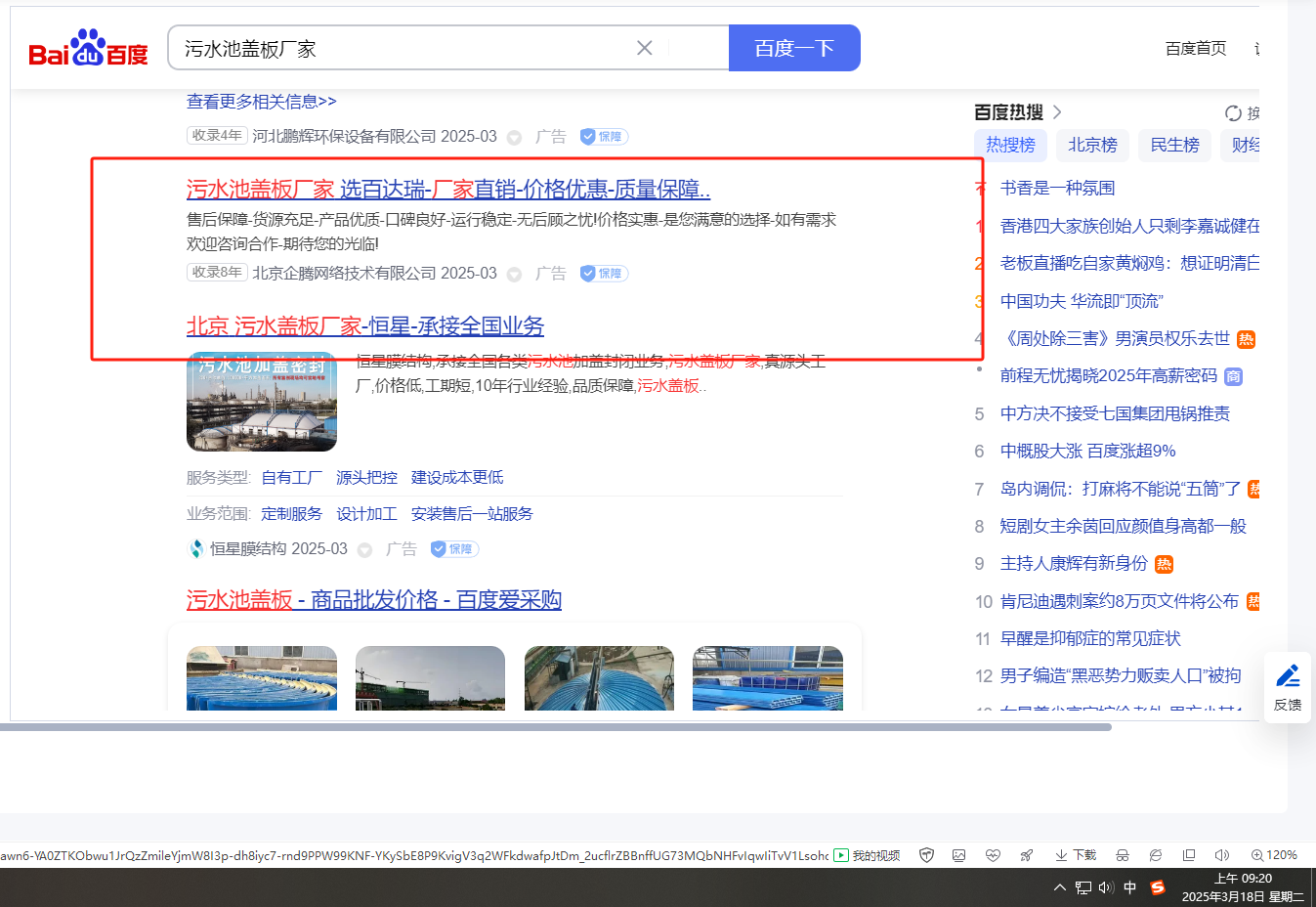Viewport: 1316px width, 907px height.
Task: Click the 120% page zoom control
Action: coord(1274,855)
